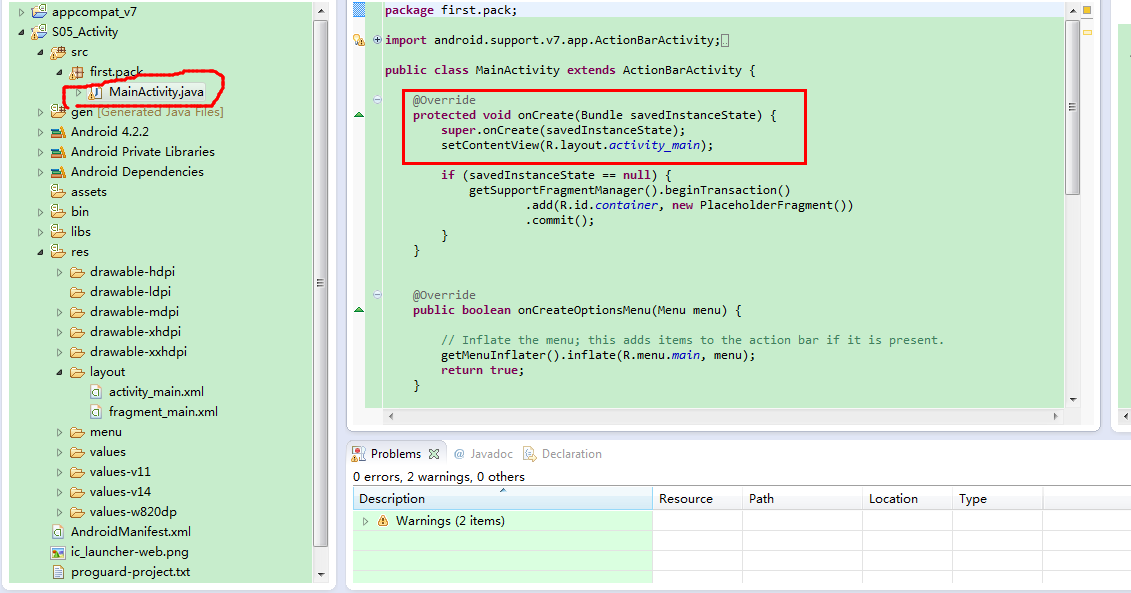Collapse the res folder
Image resolution: width=1131 pixels, height=593 pixels.
40,252
